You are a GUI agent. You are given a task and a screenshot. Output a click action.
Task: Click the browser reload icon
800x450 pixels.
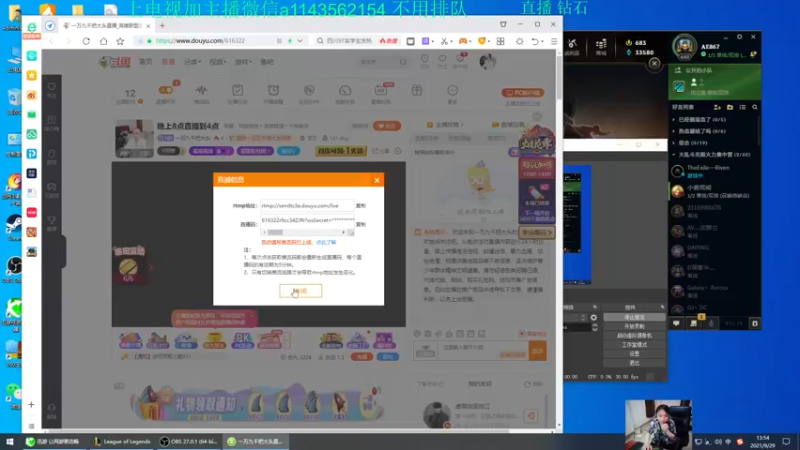click(x=86, y=41)
